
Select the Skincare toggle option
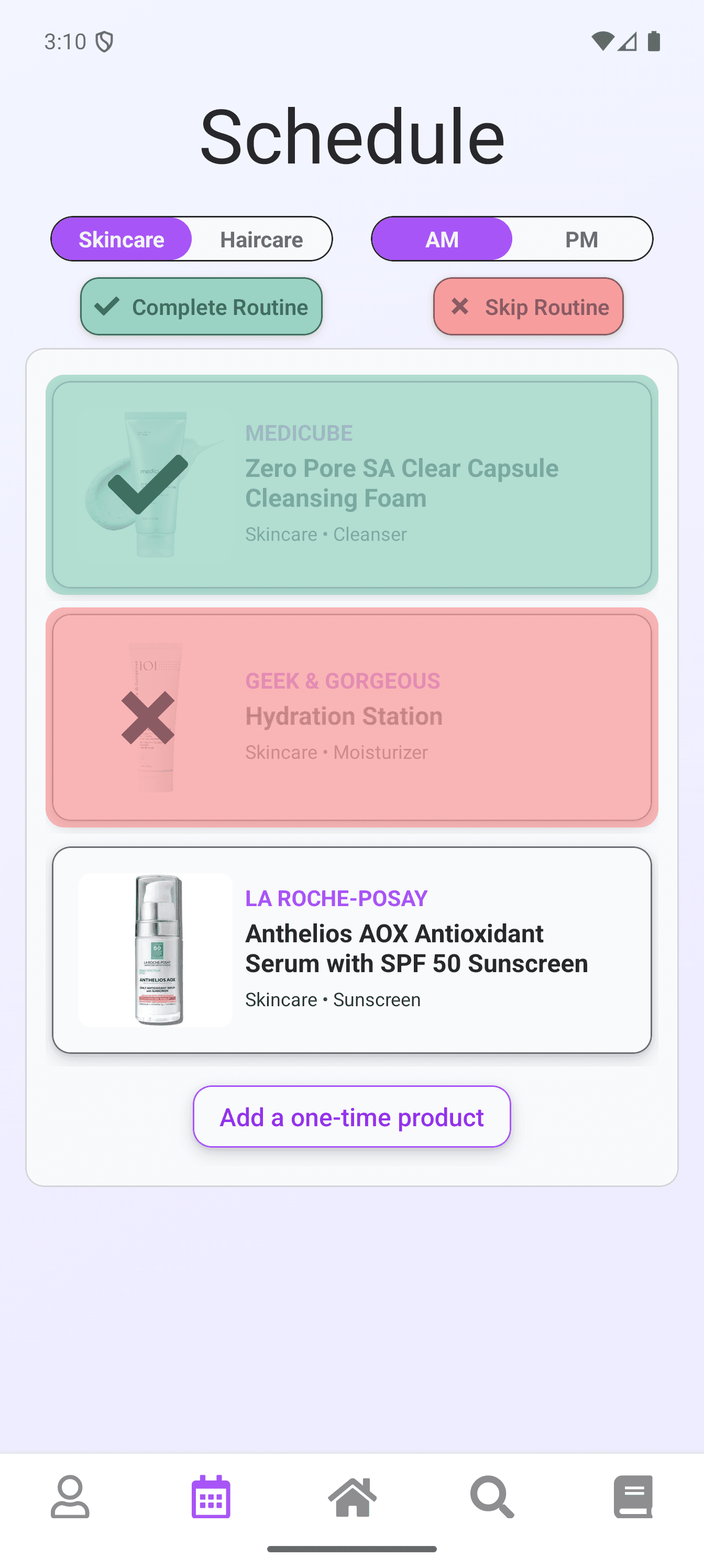[122, 239]
